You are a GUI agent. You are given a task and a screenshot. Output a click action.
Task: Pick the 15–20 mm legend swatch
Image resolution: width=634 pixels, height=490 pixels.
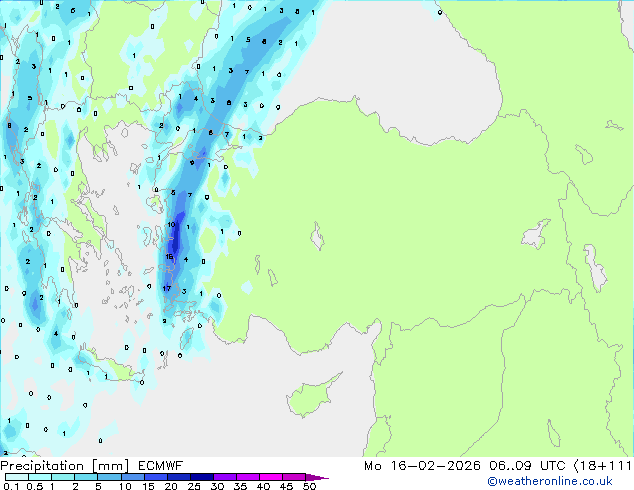155,477
